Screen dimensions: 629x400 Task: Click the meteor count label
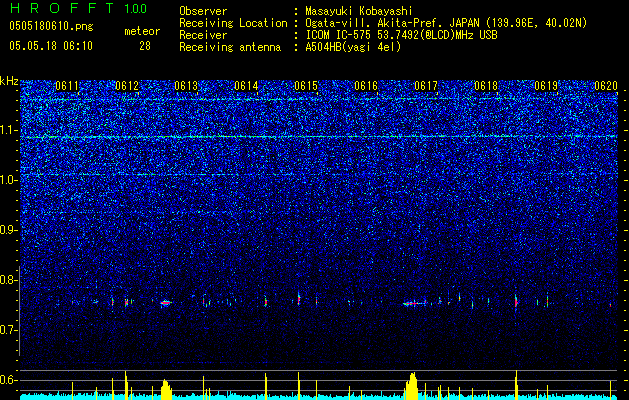(142, 31)
